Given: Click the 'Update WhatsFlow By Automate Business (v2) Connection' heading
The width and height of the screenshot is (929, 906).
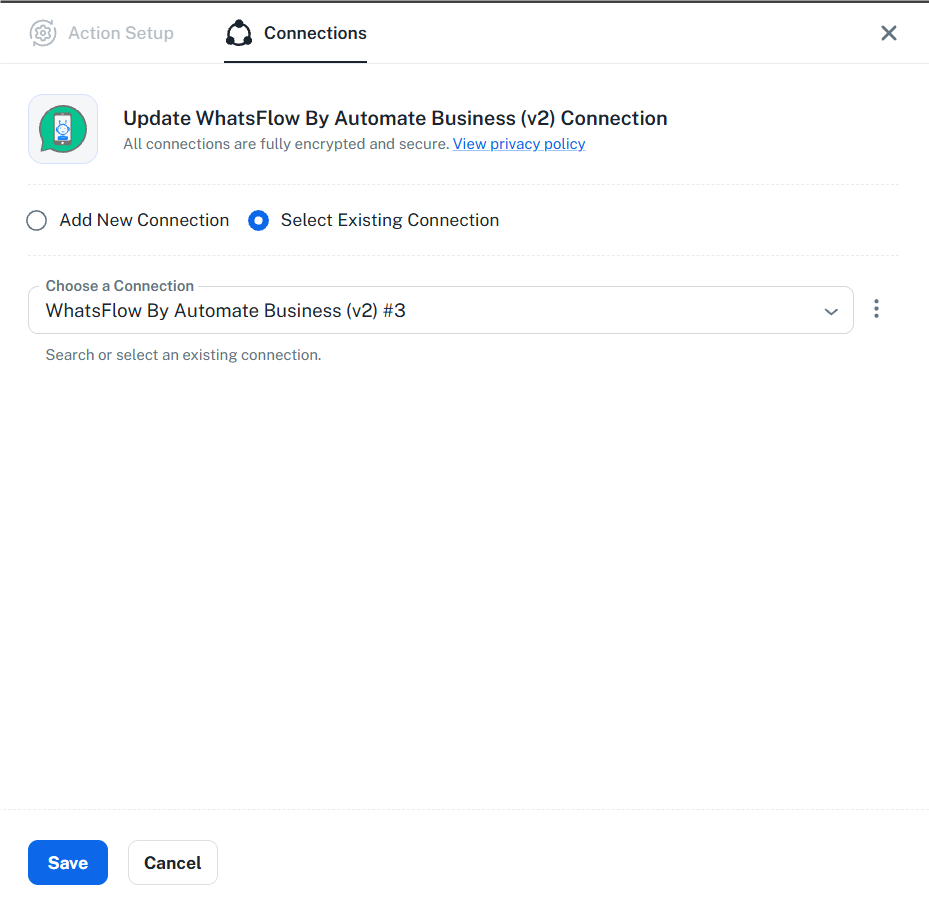Looking at the screenshot, I should [395, 118].
